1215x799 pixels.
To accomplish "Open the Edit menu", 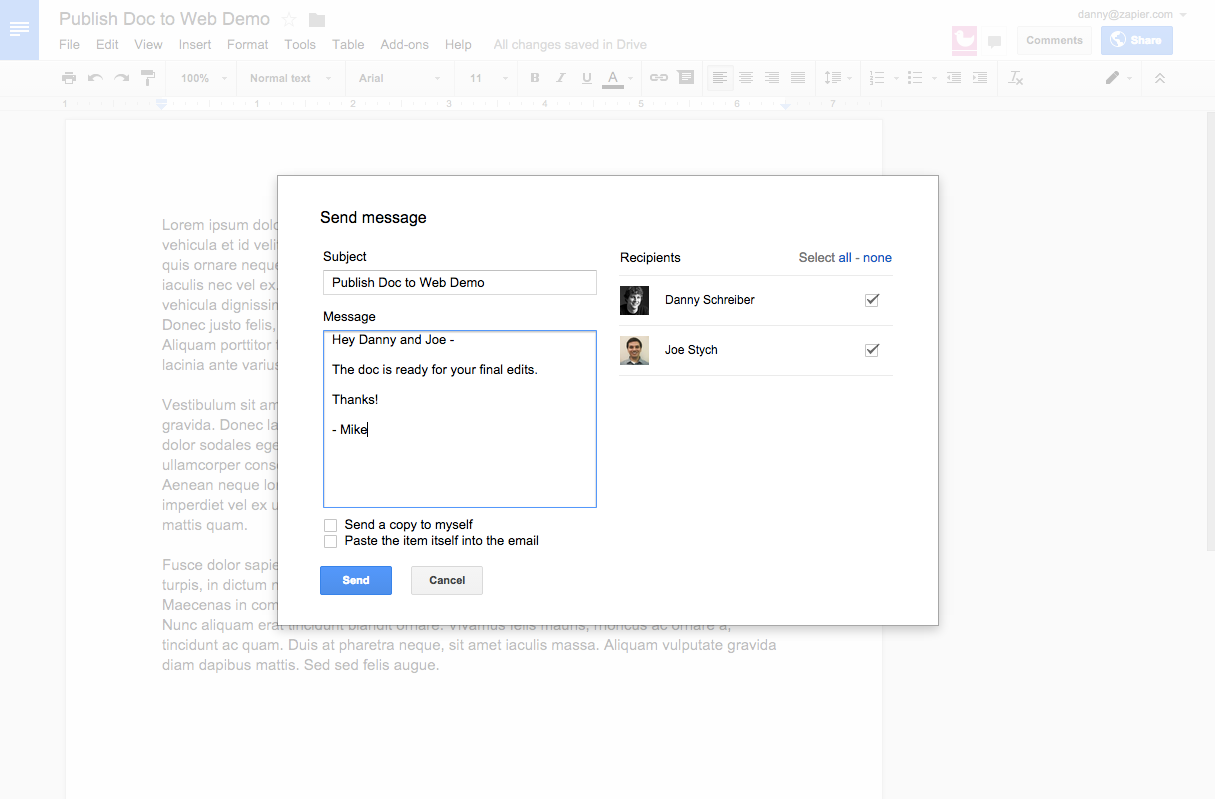I will pyautogui.click(x=107, y=44).
